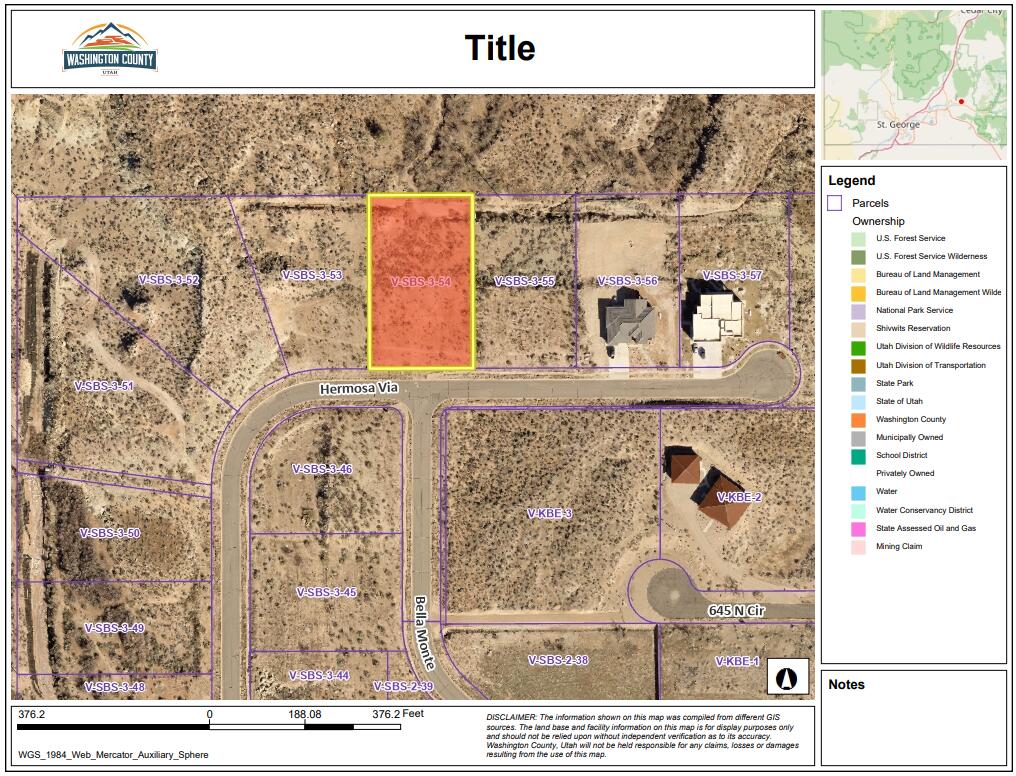Click the St. George overview map thumbnail
1016x776 pixels.
point(914,84)
